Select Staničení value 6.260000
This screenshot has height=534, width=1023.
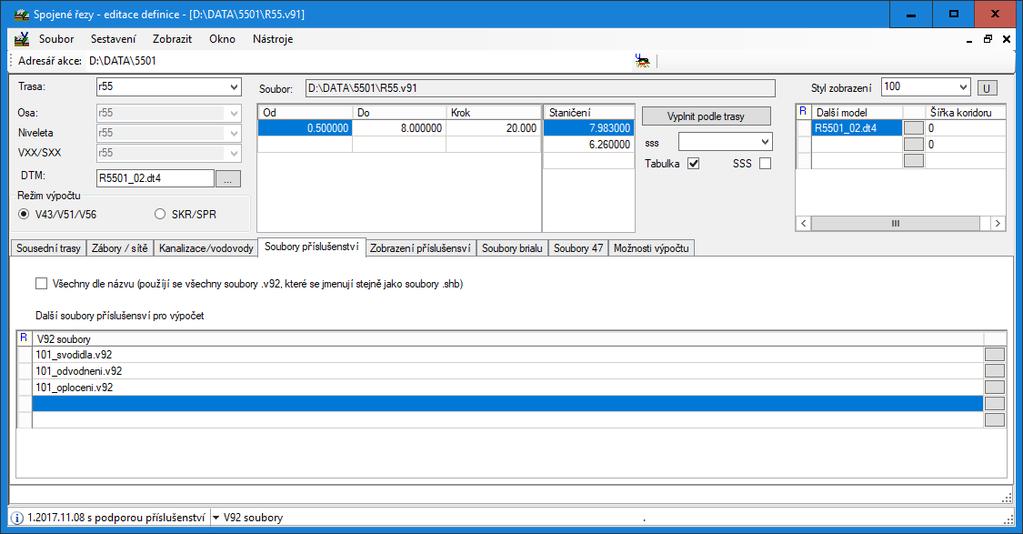pyautogui.click(x=588, y=144)
